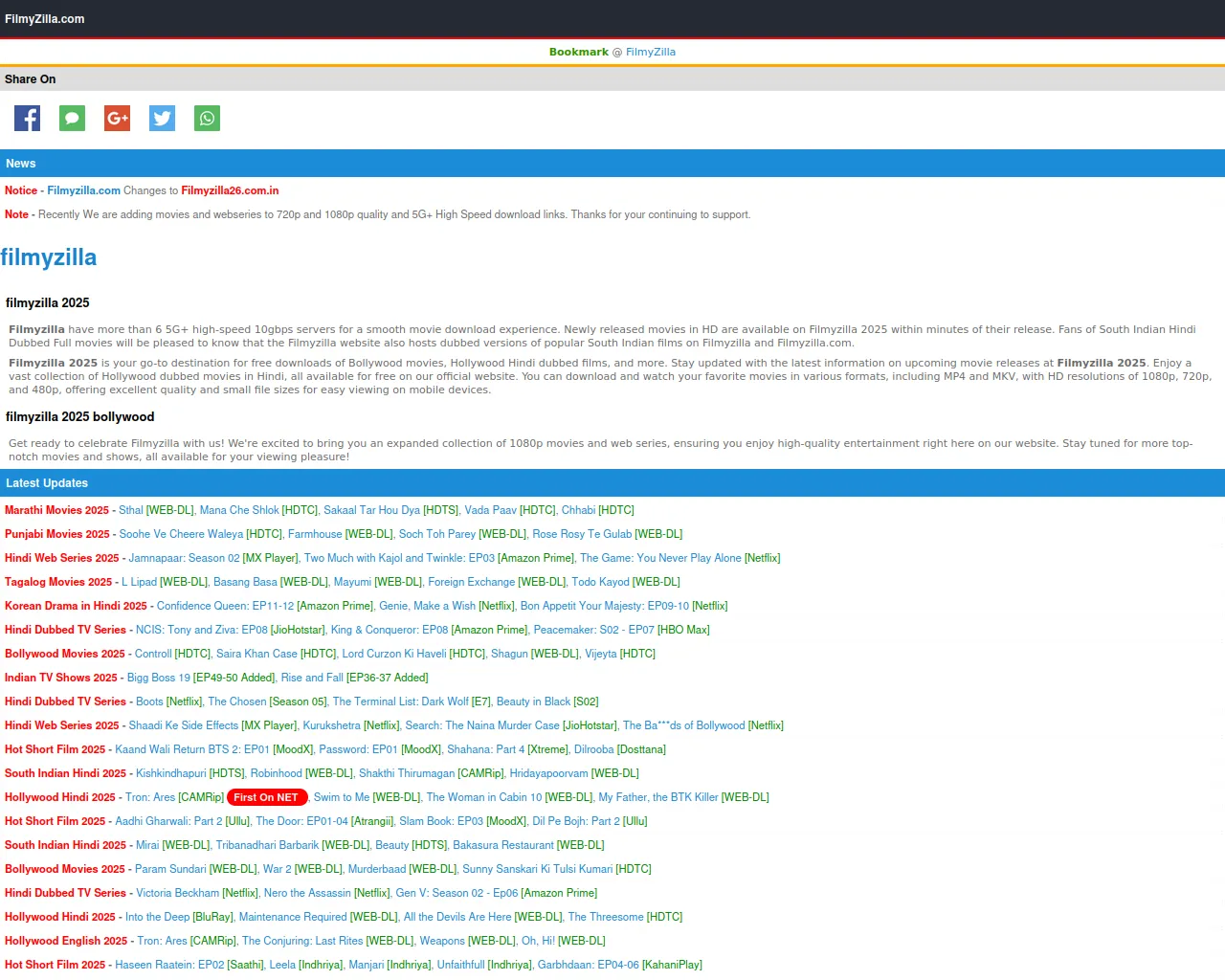
Task: Open Sakaal Tar Hou Dya [HDTS]
Action: (x=390, y=510)
